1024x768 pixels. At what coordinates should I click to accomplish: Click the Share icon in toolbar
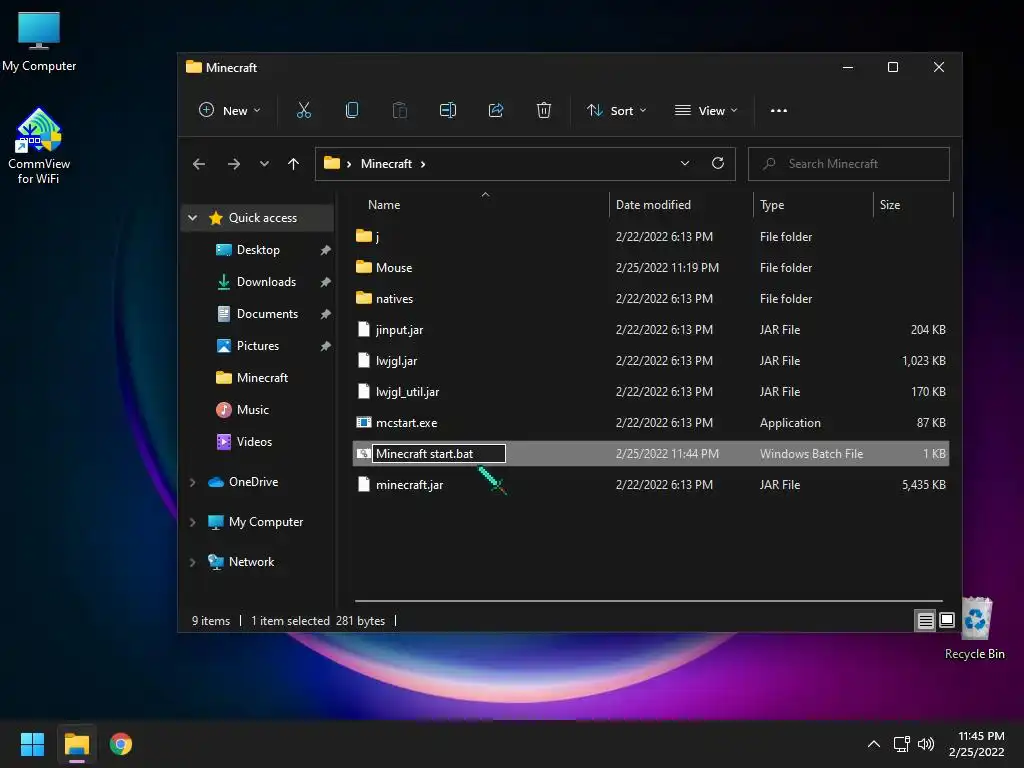click(x=496, y=110)
